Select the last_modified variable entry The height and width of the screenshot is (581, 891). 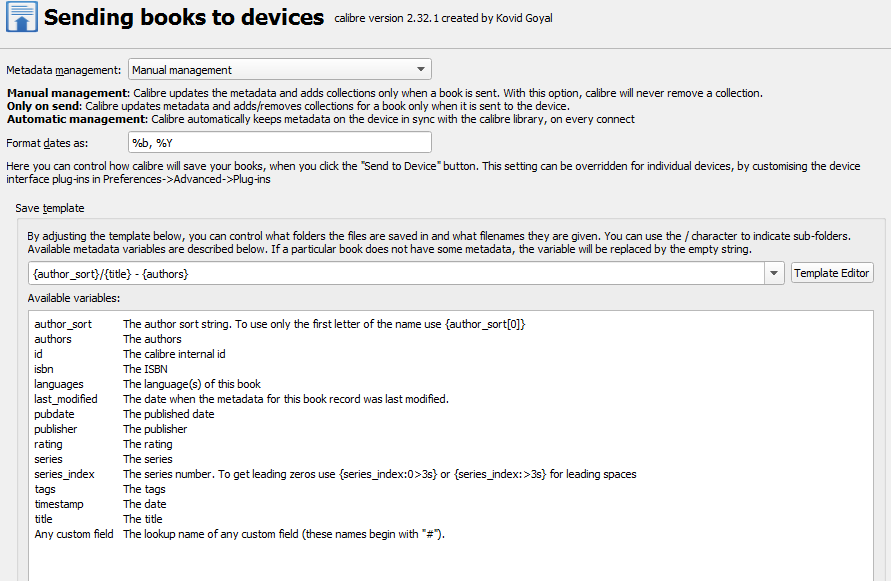pos(66,399)
